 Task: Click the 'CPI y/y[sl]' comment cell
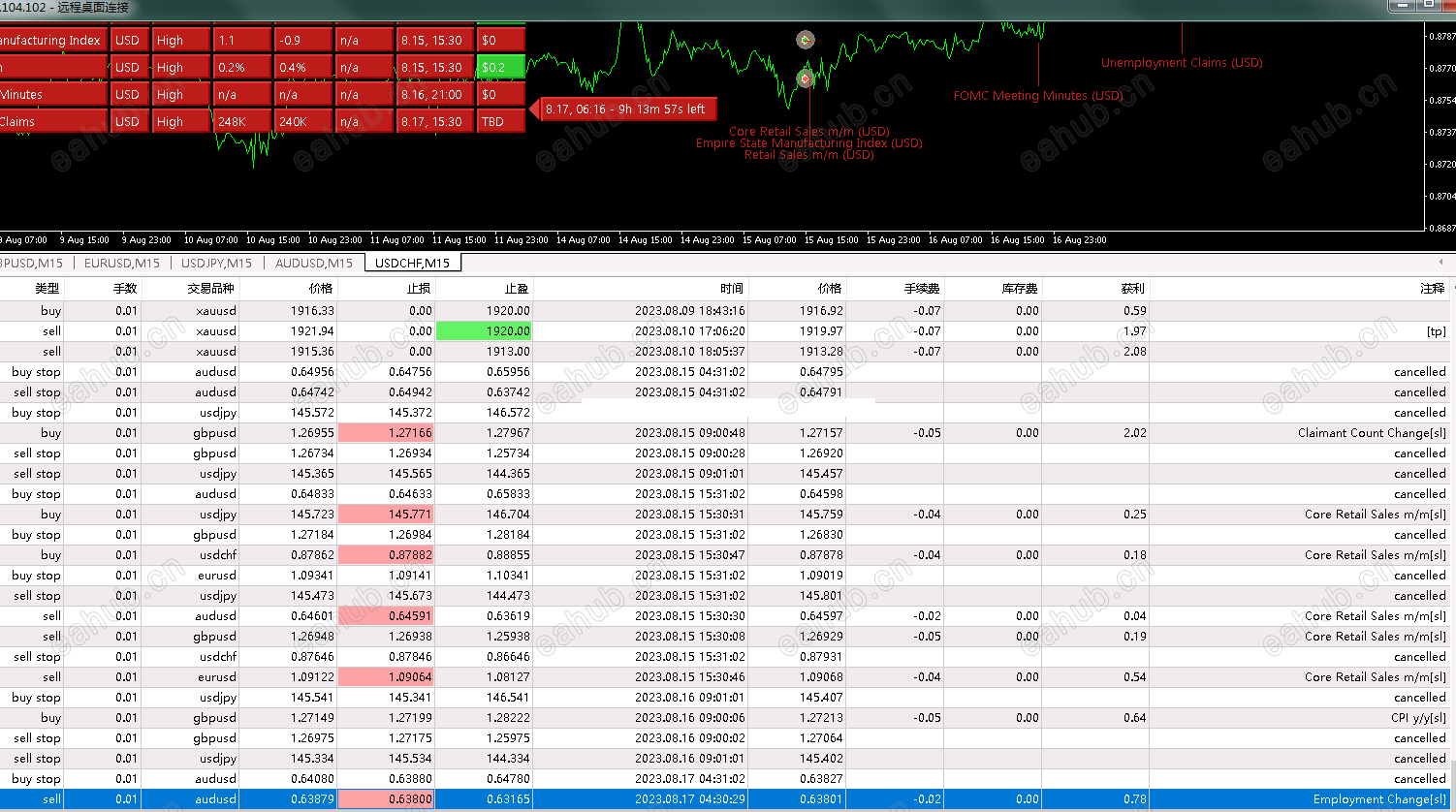(1418, 717)
